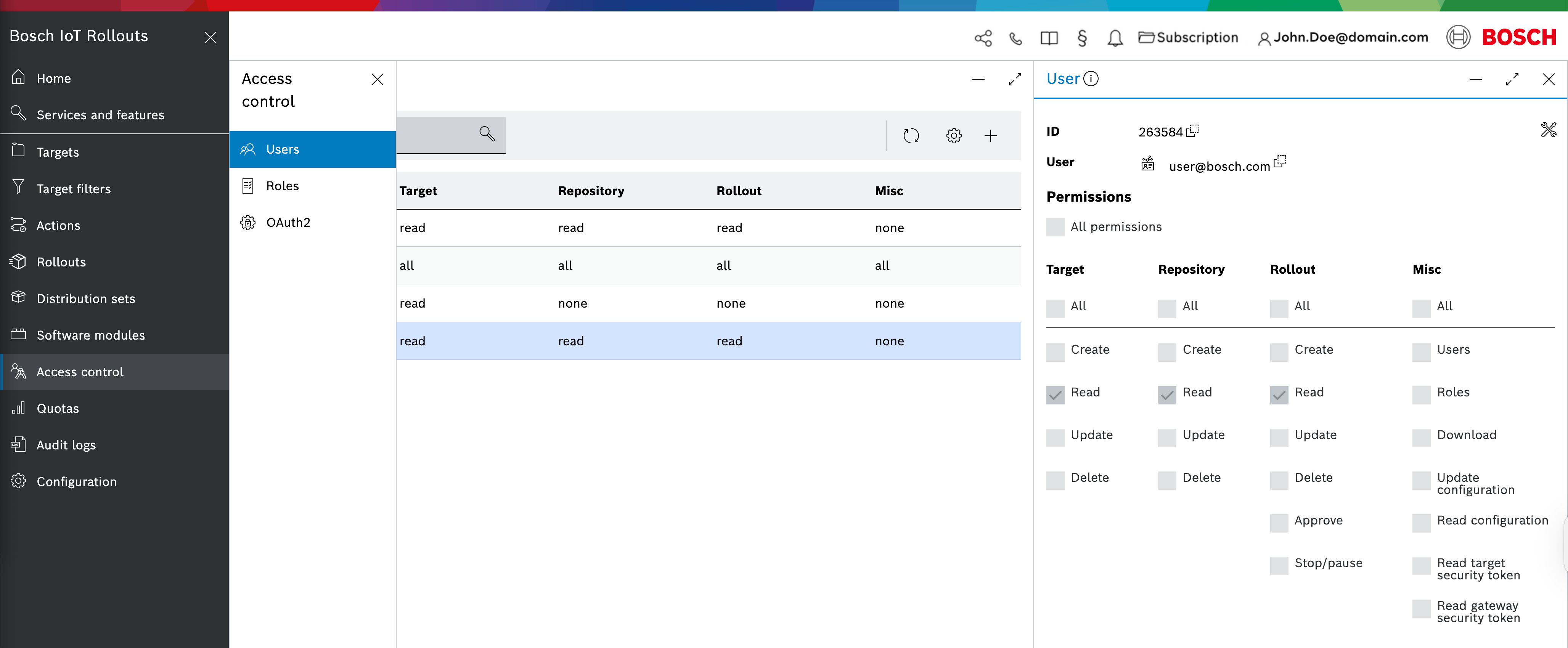Go to Audit logs in sidebar
The width and height of the screenshot is (1568, 648).
(66, 445)
